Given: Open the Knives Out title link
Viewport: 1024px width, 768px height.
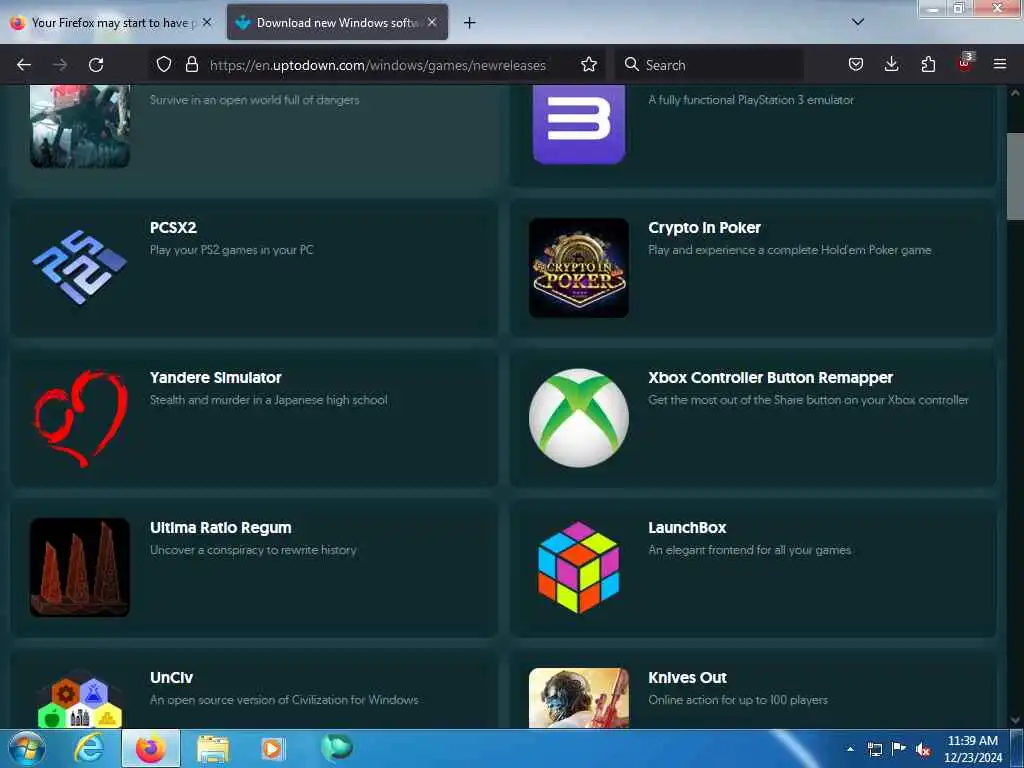Looking at the screenshot, I should (687, 677).
